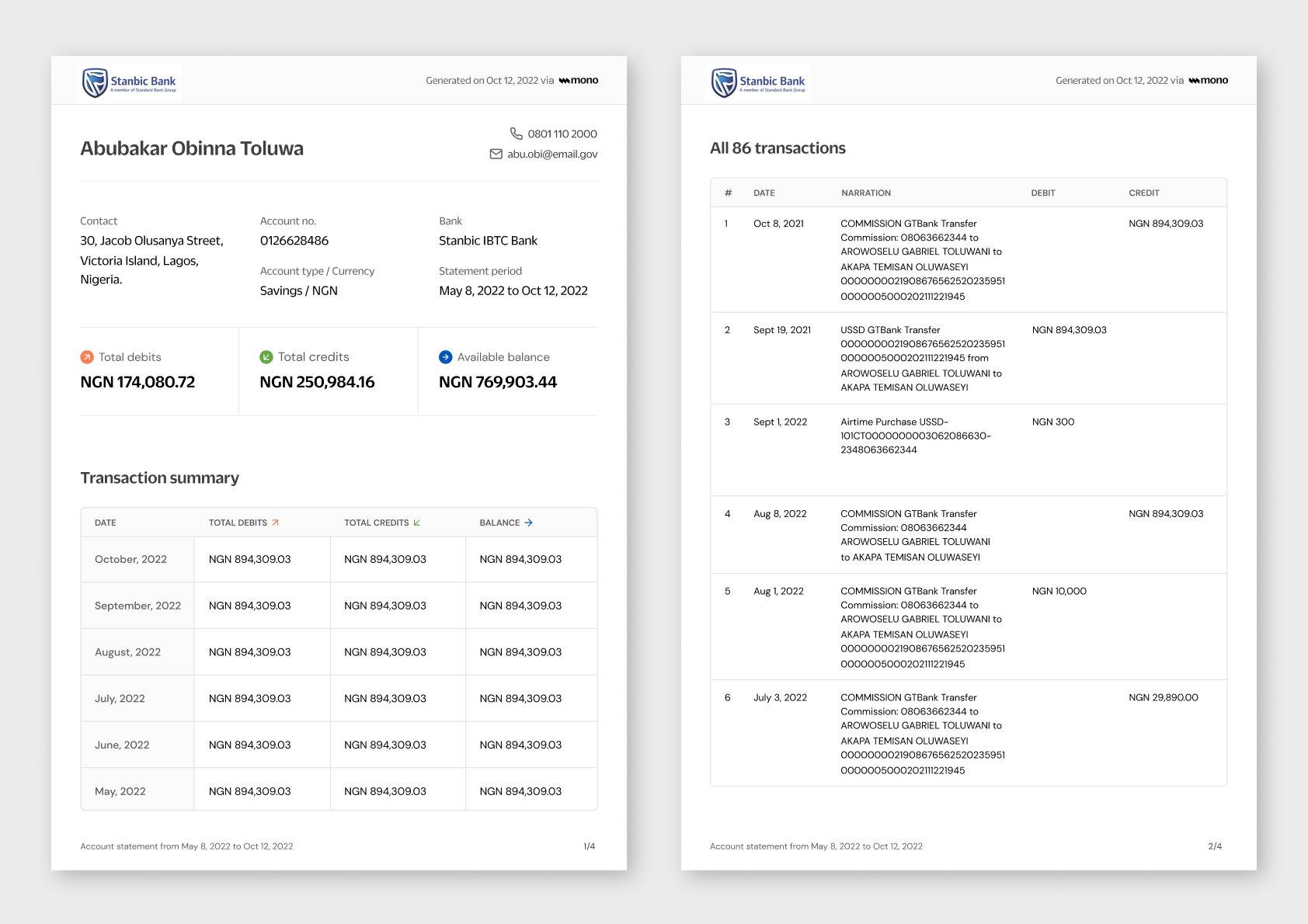Click the orange Total debits arrow icon
The width and height of the screenshot is (1308, 924).
[87, 357]
